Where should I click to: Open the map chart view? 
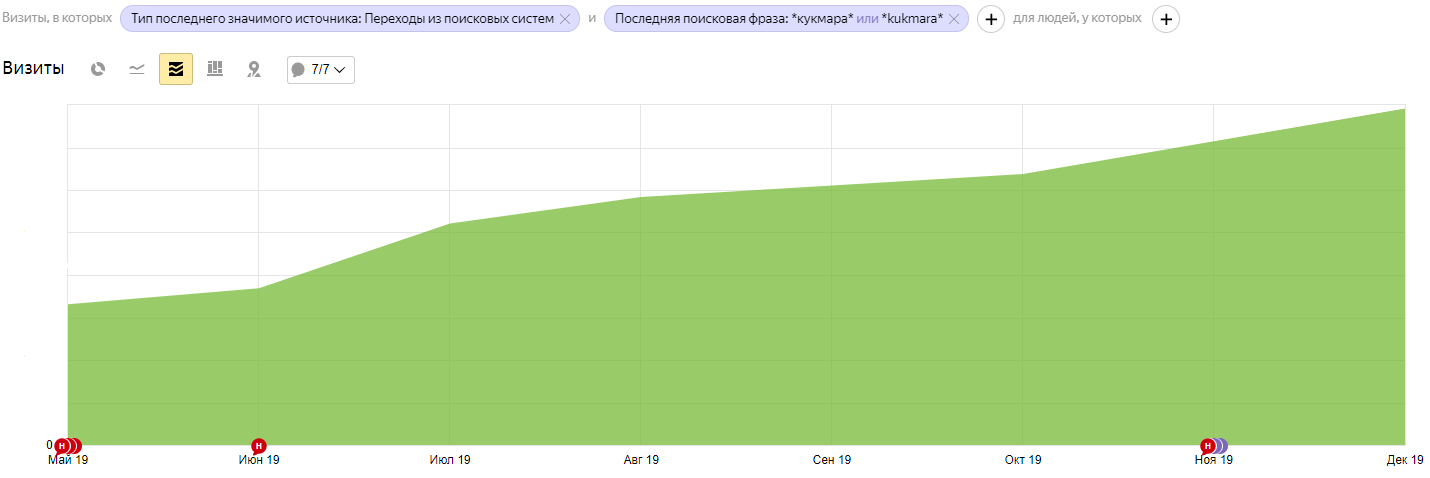254,69
